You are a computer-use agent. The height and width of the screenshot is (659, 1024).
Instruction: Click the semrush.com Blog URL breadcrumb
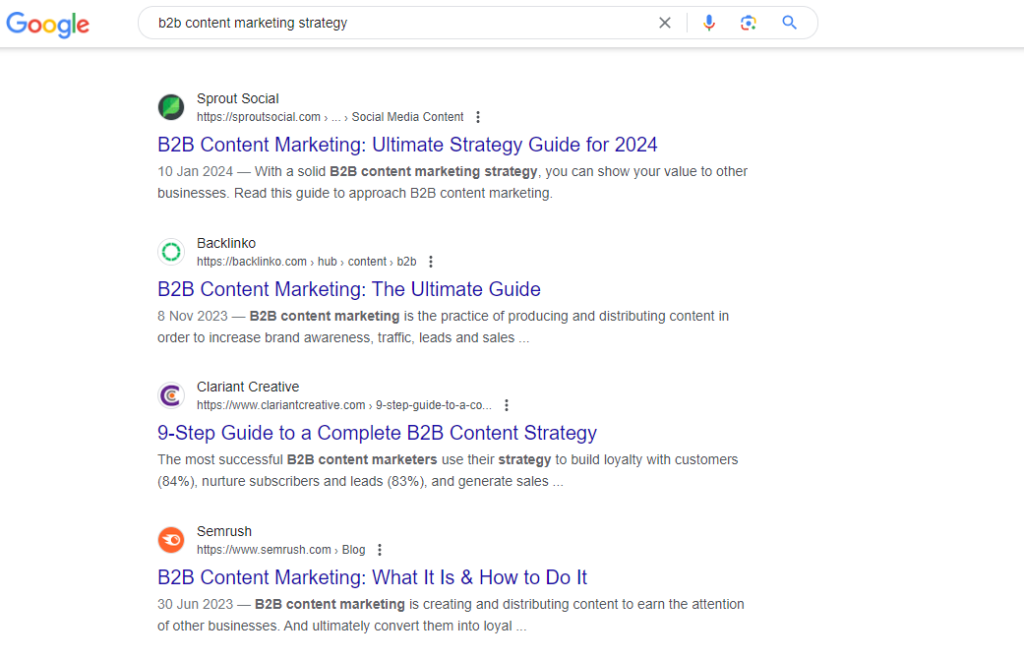(x=281, y=550)
